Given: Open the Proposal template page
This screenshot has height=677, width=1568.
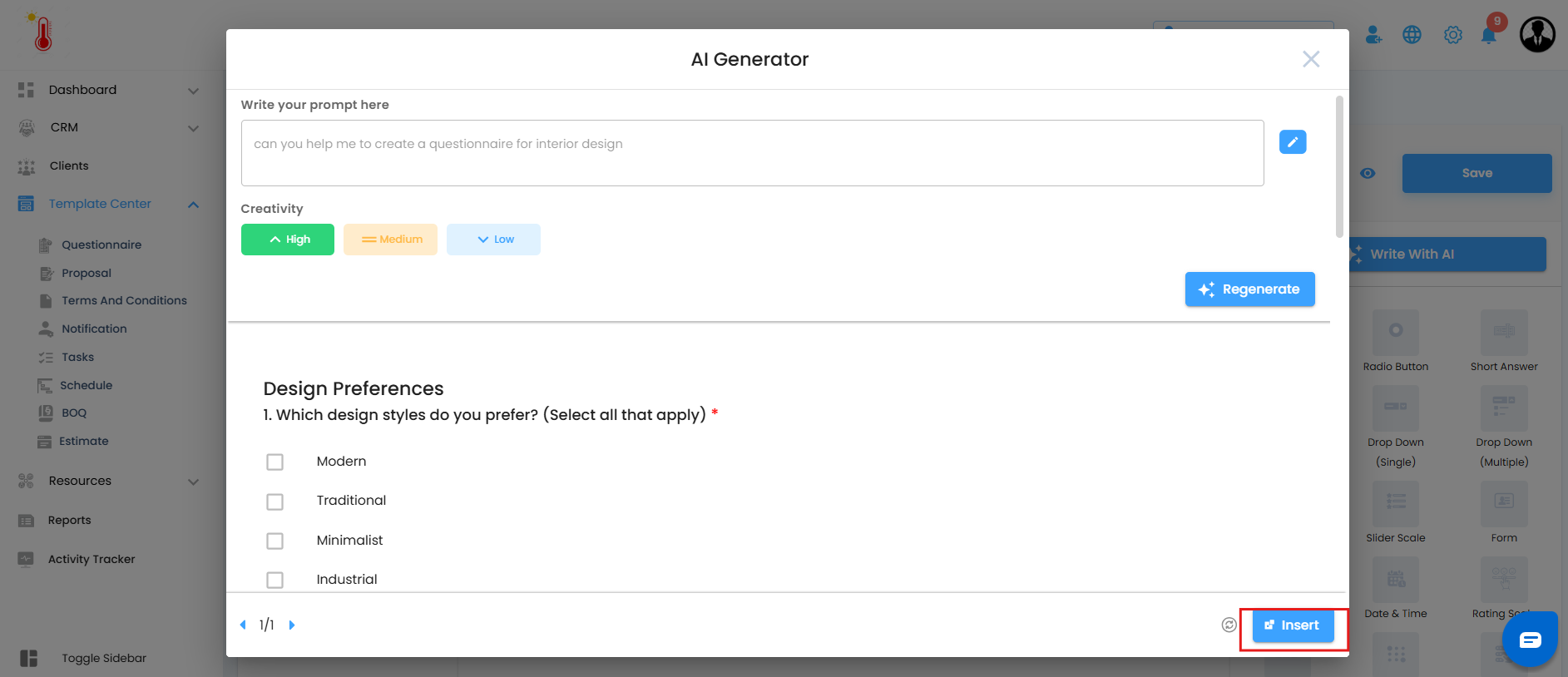Looking at the screenshot, I should coord(86,273).
